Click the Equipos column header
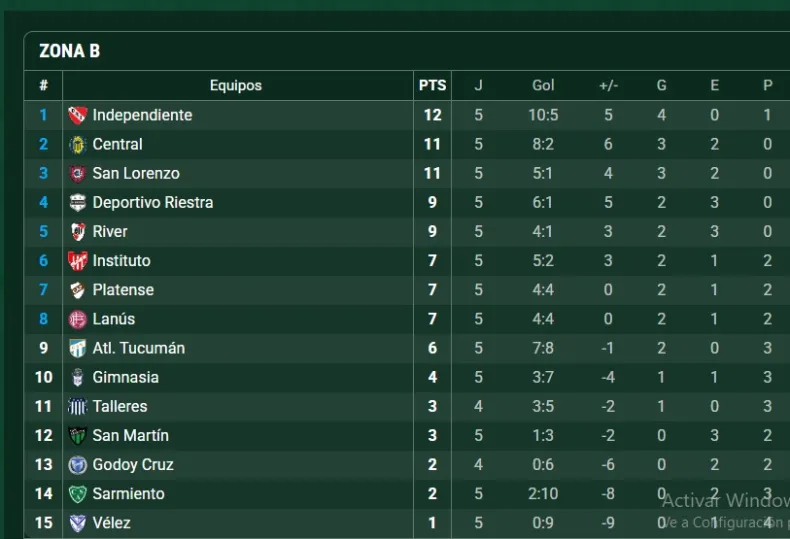Viewport: 790px width, 539px height. coord(236,85)
